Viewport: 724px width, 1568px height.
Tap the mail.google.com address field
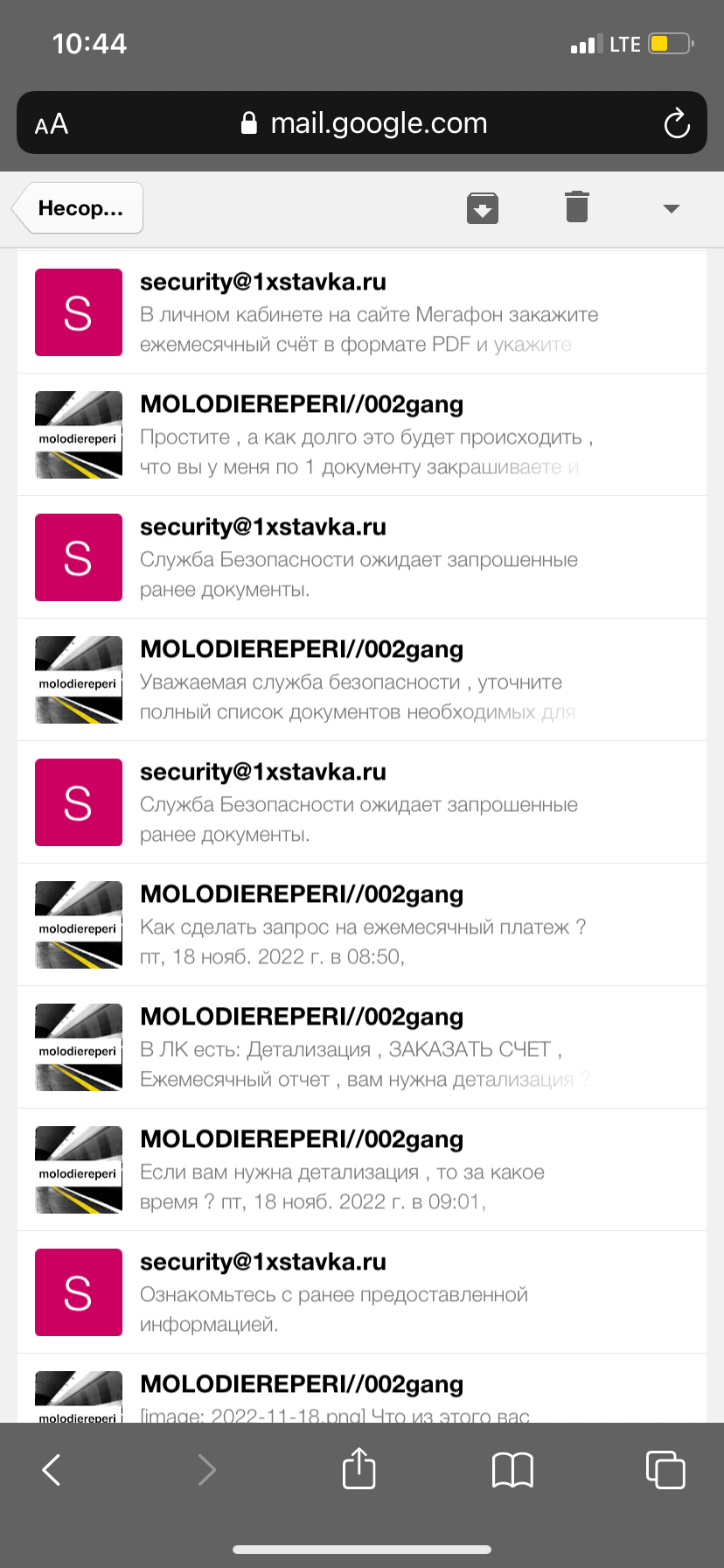[362, 122]
